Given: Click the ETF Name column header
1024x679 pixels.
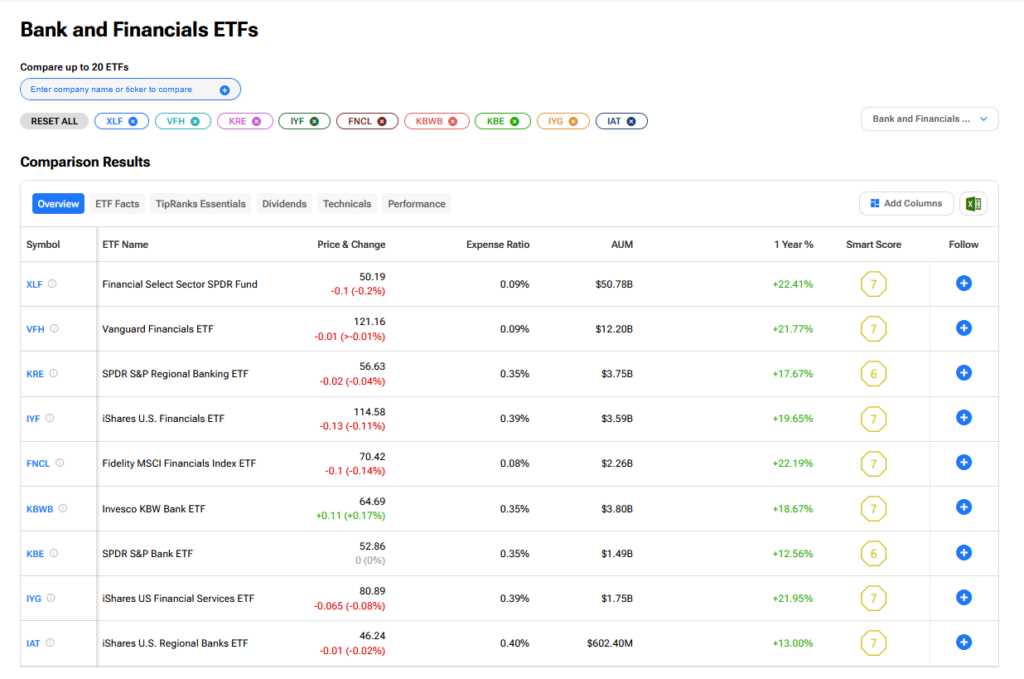Looking at the screenshot, I should pos(125,245).
